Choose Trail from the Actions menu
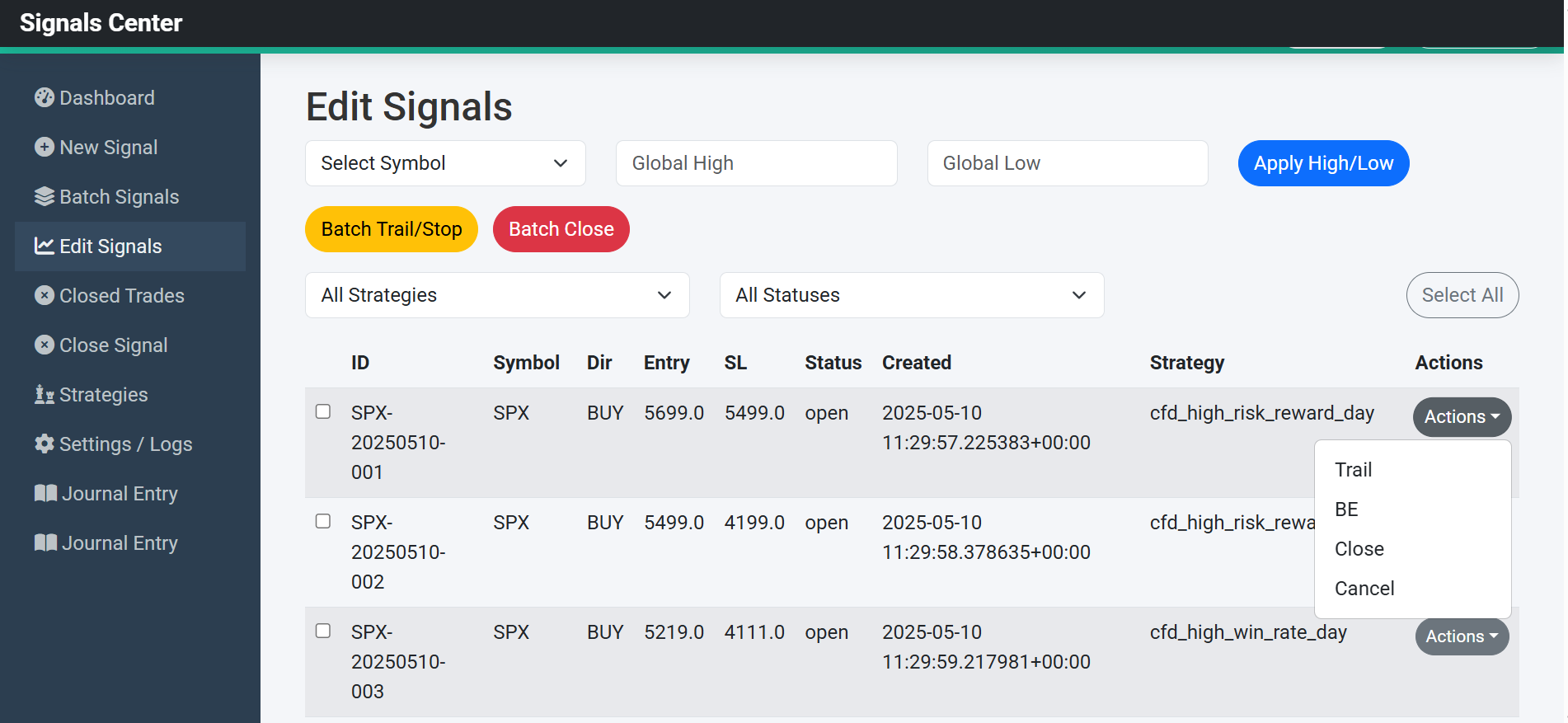Viewport: 1568px width, 723px height. click(1413, 470)
